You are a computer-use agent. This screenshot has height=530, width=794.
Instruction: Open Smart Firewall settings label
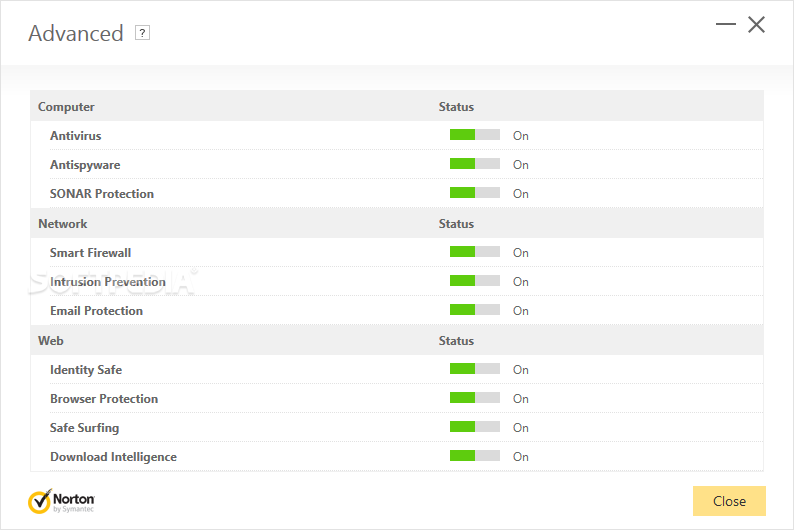coord(90,253)
